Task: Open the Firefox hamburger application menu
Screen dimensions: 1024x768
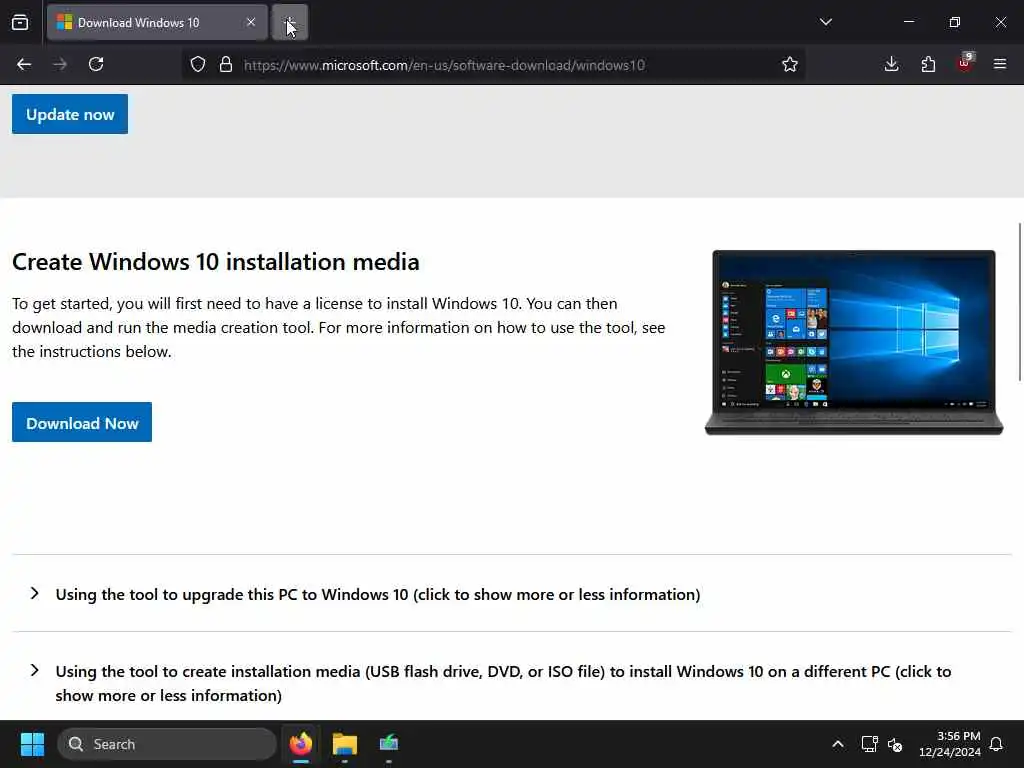Action: (x=1000, y=64)
